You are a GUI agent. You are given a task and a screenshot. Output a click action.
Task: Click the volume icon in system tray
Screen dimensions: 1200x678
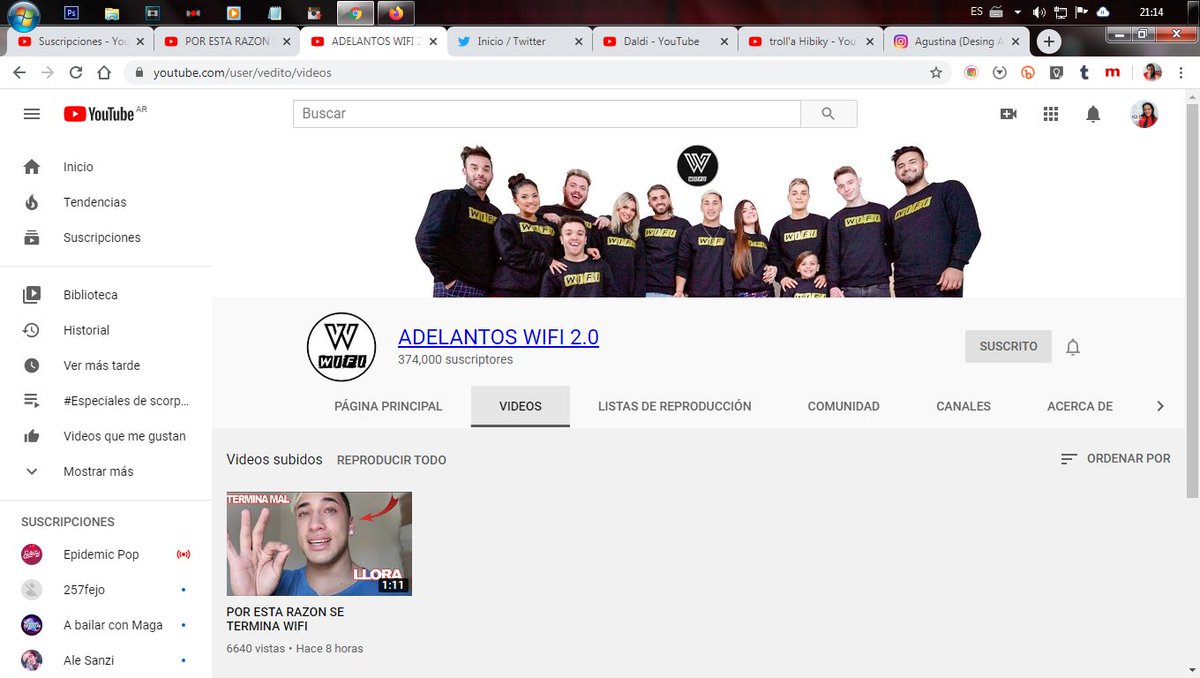pyautogui.click(x=1038, y=12)
